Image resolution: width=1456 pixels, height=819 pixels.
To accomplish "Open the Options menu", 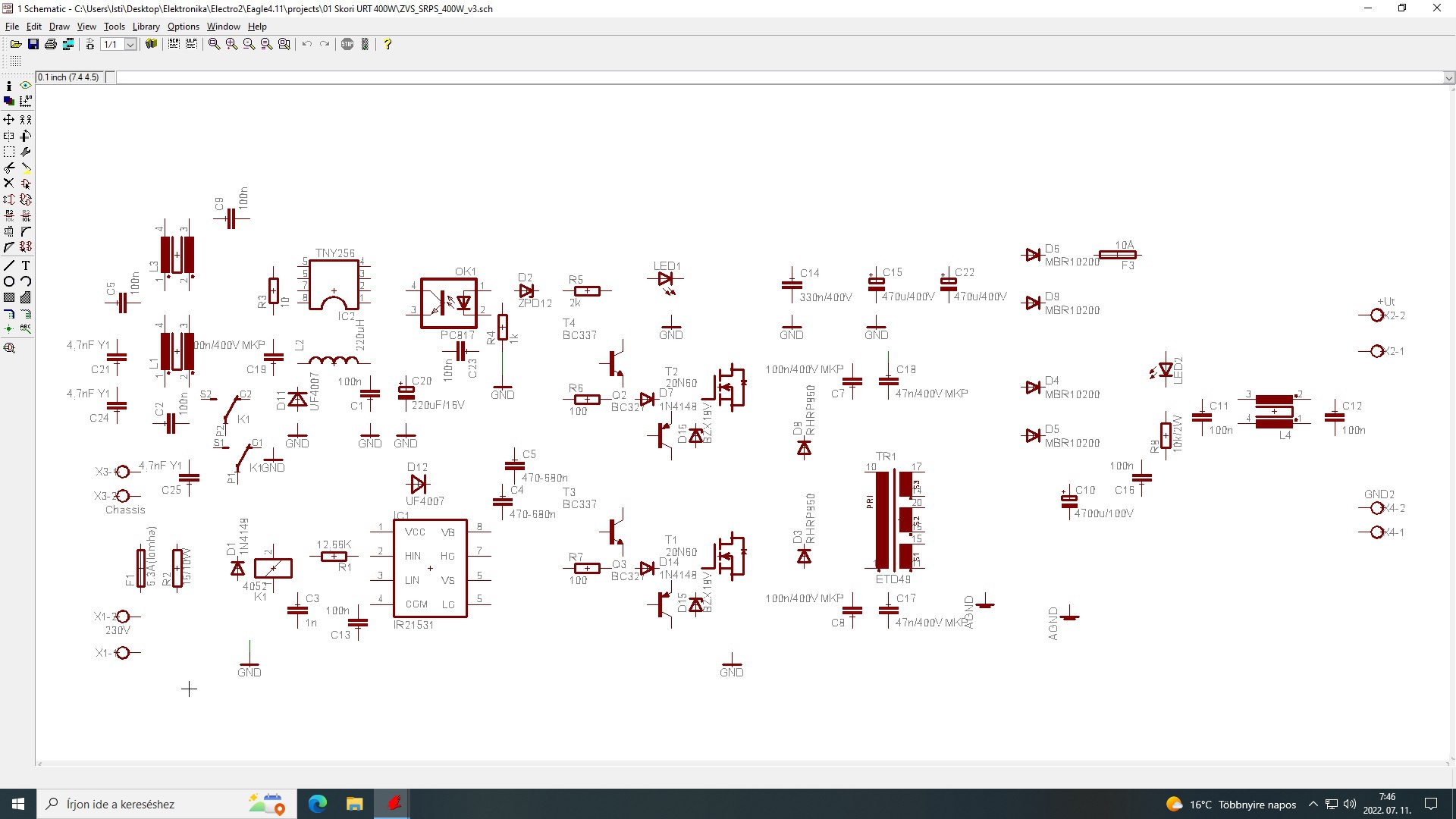I will pos(184,27).
